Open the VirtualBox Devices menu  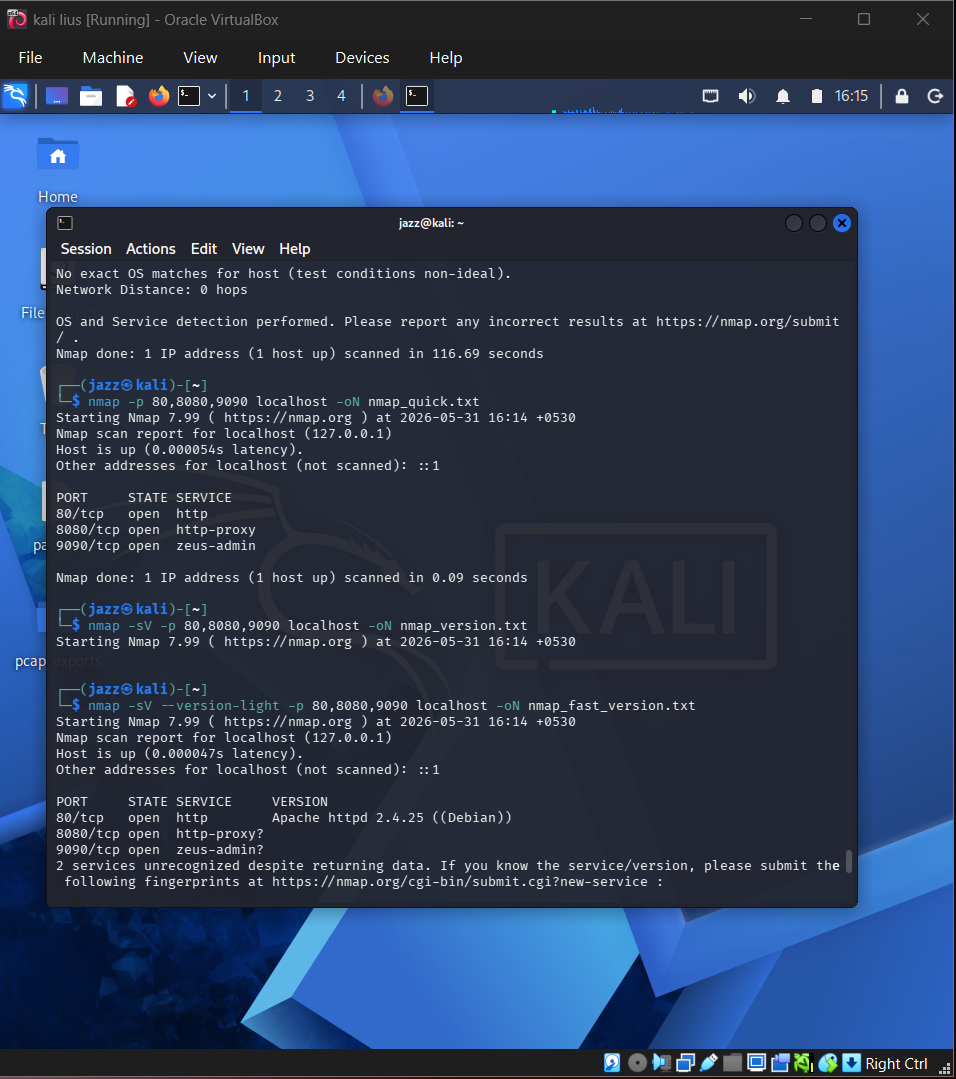click(x=362, y=58)
